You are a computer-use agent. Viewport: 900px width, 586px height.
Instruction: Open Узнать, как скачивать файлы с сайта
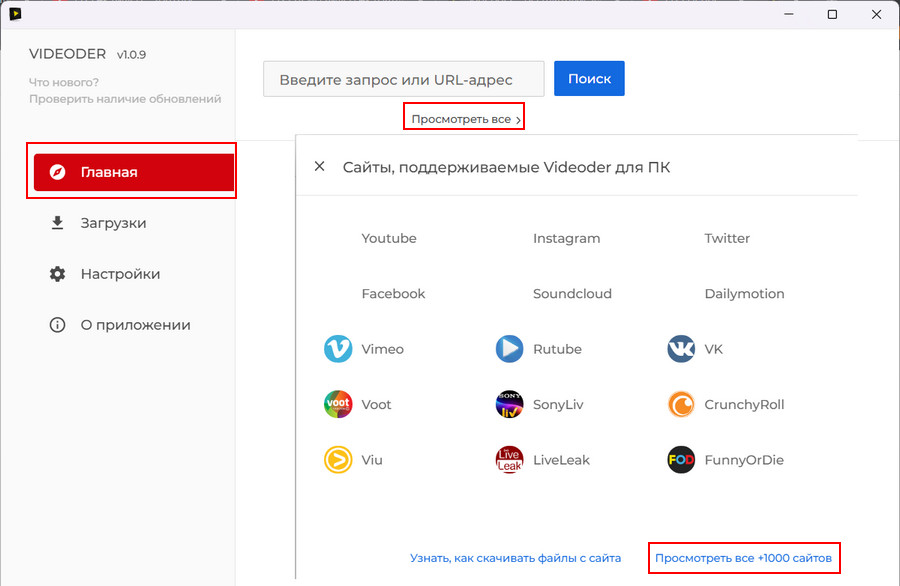[x=515, y=558]
